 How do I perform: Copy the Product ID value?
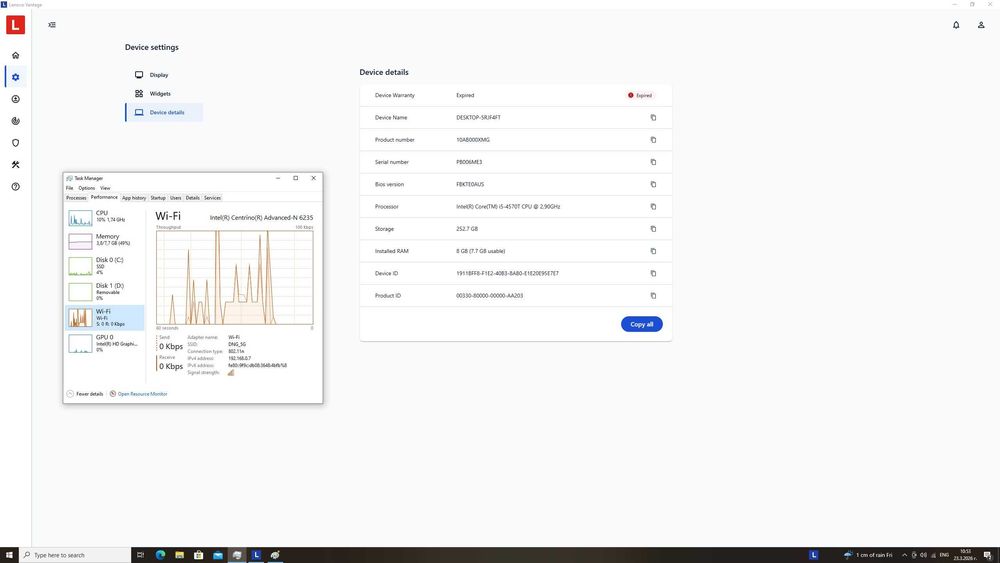tap(653, 296)
